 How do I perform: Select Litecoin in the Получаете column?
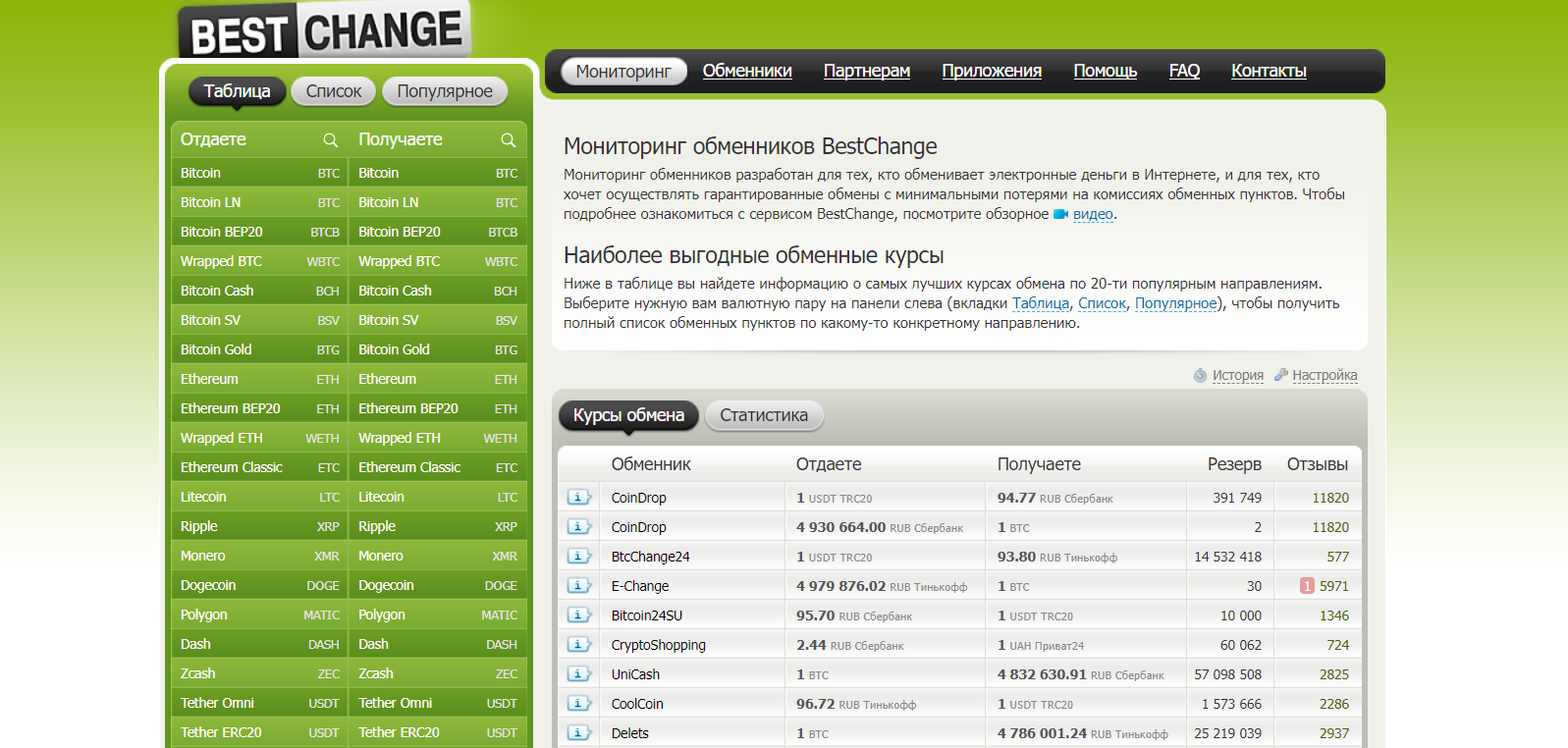[x=438, y=497]
